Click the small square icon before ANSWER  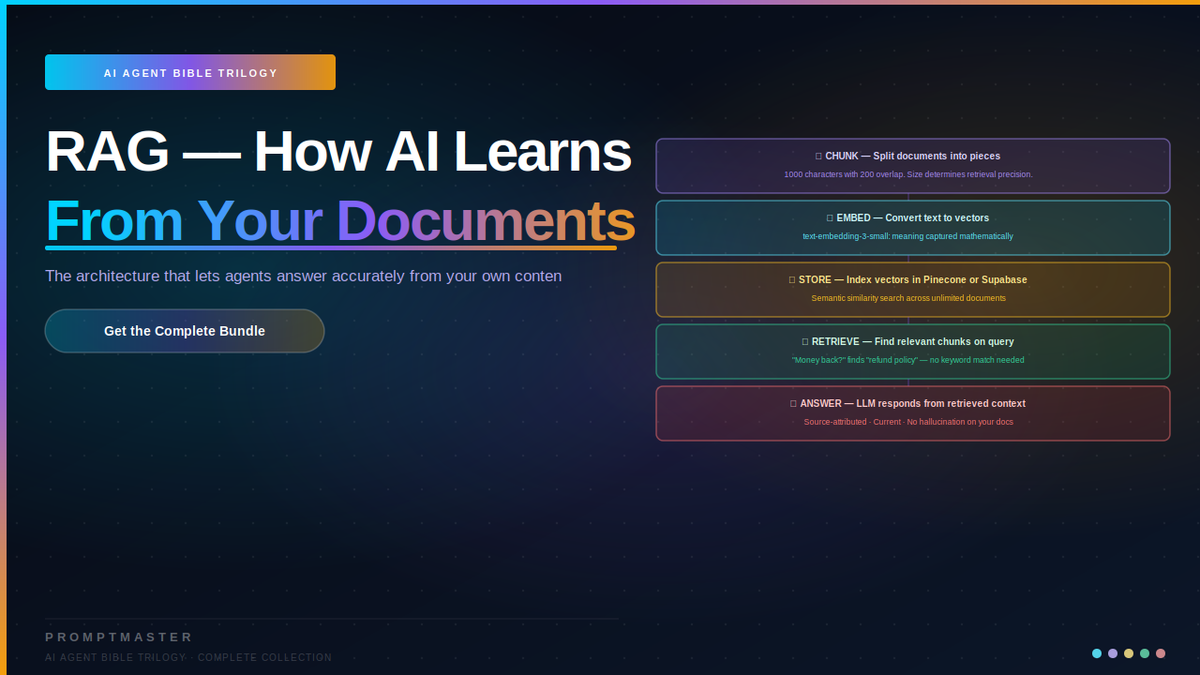[x=794, y=405]
